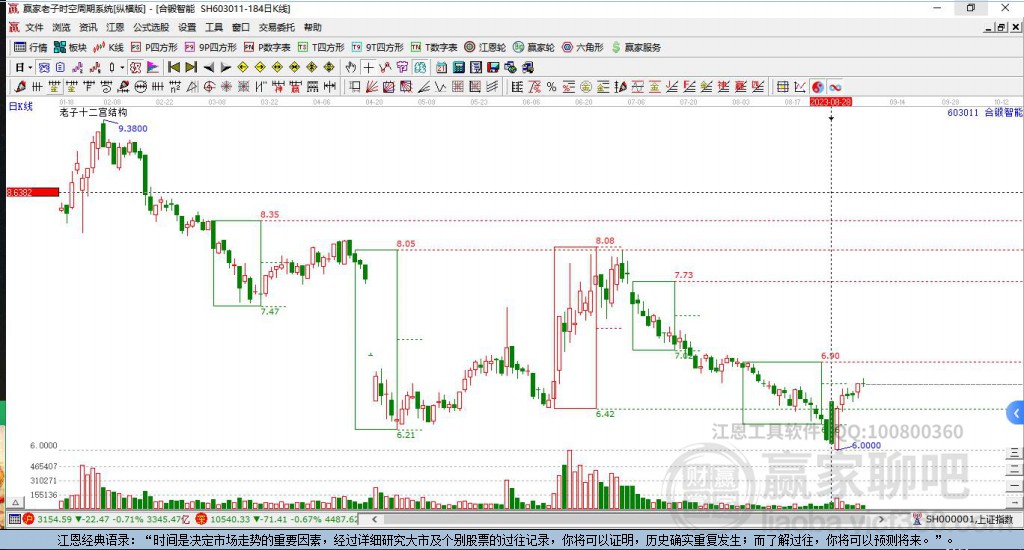Move chart left with black arrow

208,67
